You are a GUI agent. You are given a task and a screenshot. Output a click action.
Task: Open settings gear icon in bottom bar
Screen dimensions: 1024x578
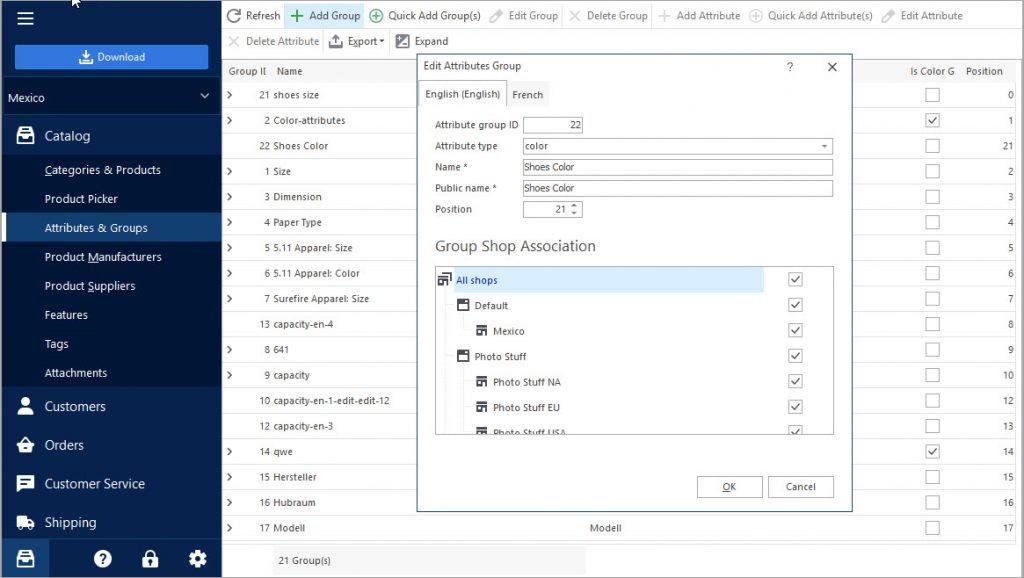[197, 559]
